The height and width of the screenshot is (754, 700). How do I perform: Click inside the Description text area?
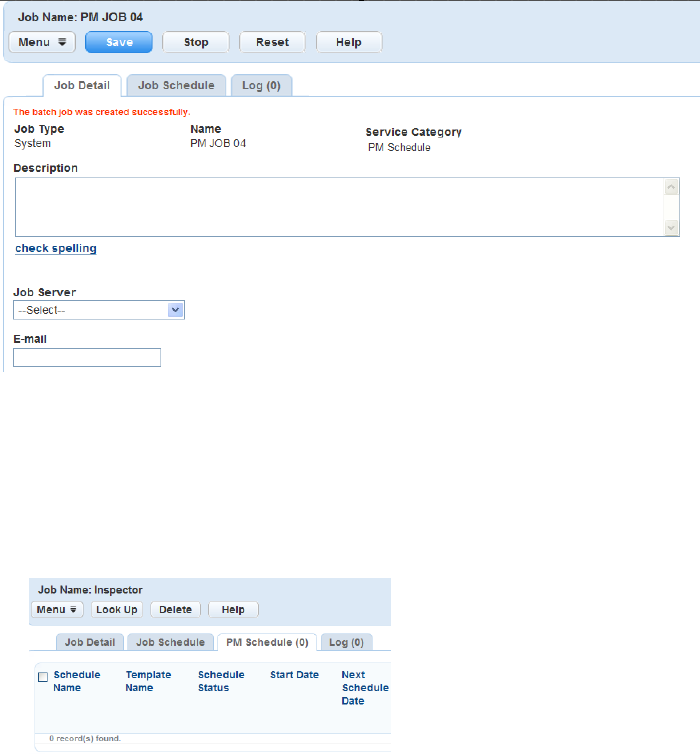pos(339,207)
